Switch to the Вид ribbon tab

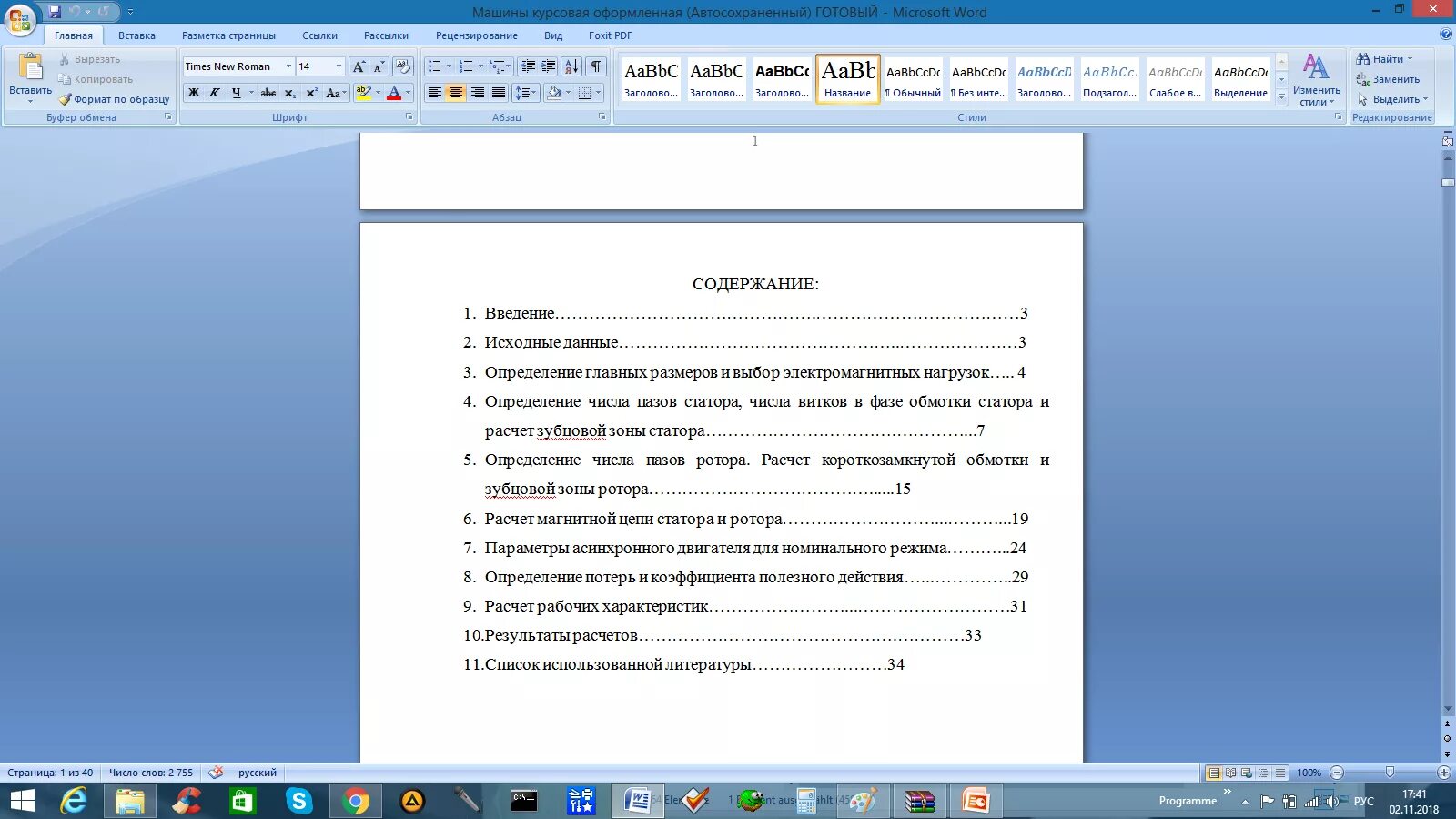click(553, 35)
